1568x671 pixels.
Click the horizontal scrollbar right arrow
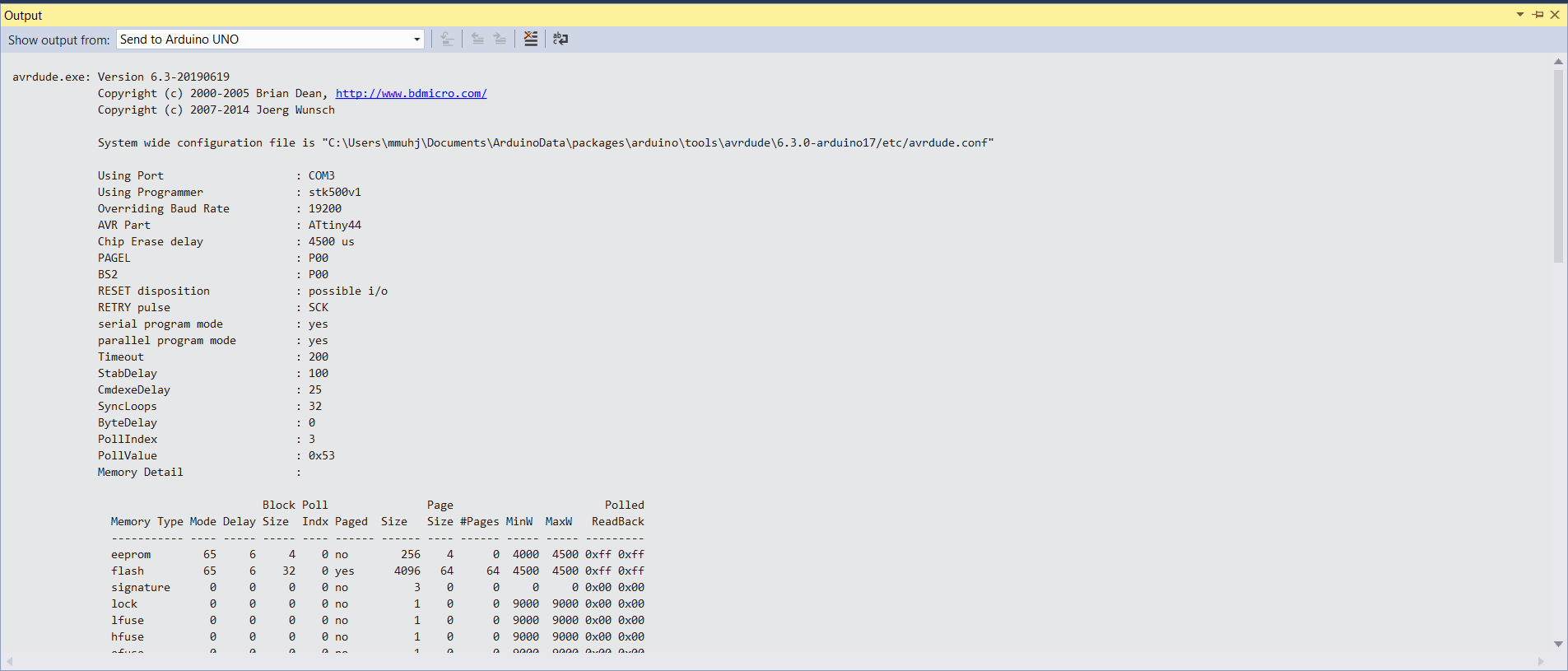1542,662
